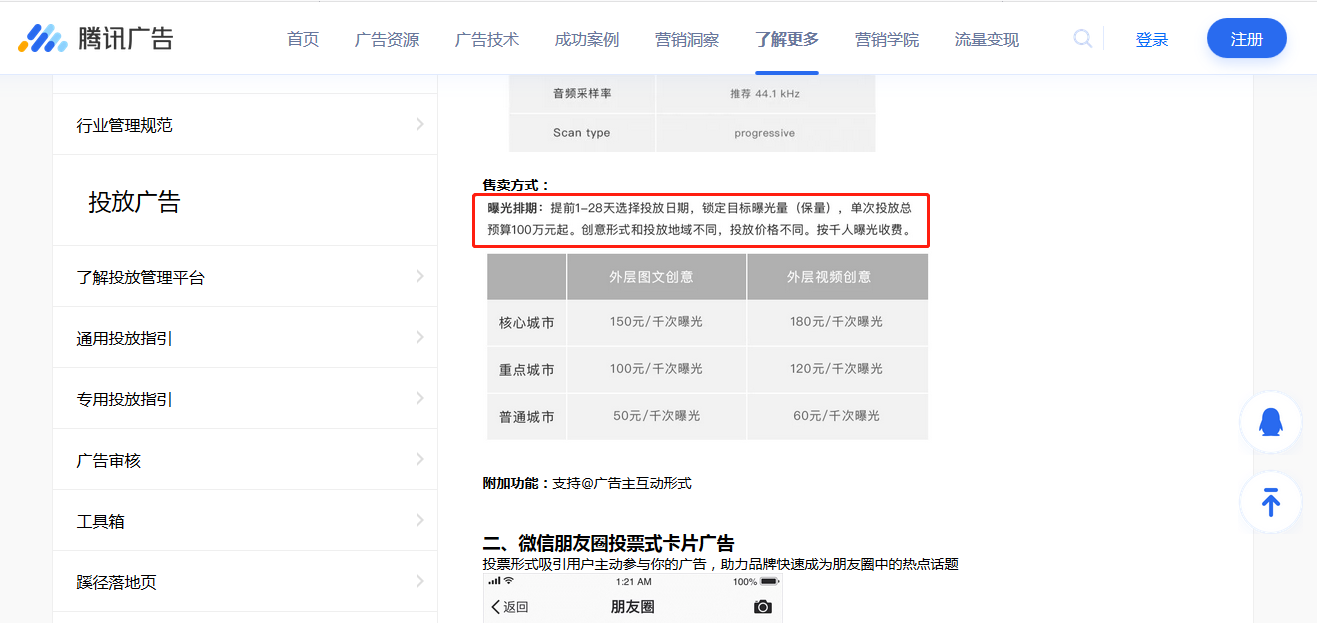
Task: Click the Scan type table cell
Action: [582, 132]
